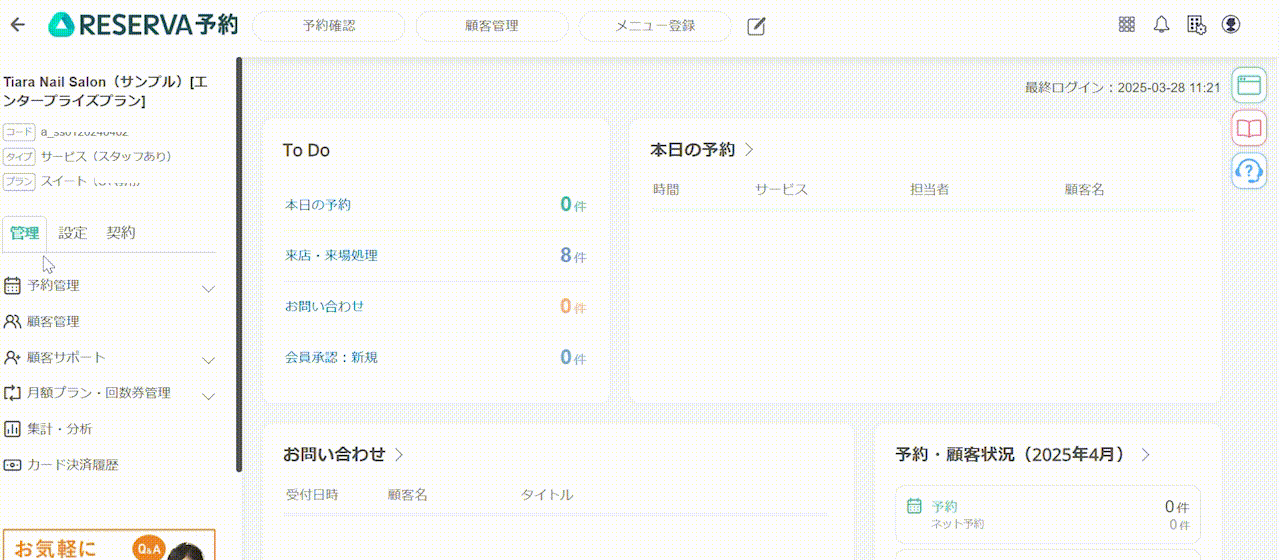
Task: Expand the 月額プラン・回数券管理 chevron
Action: coord(209,396)
